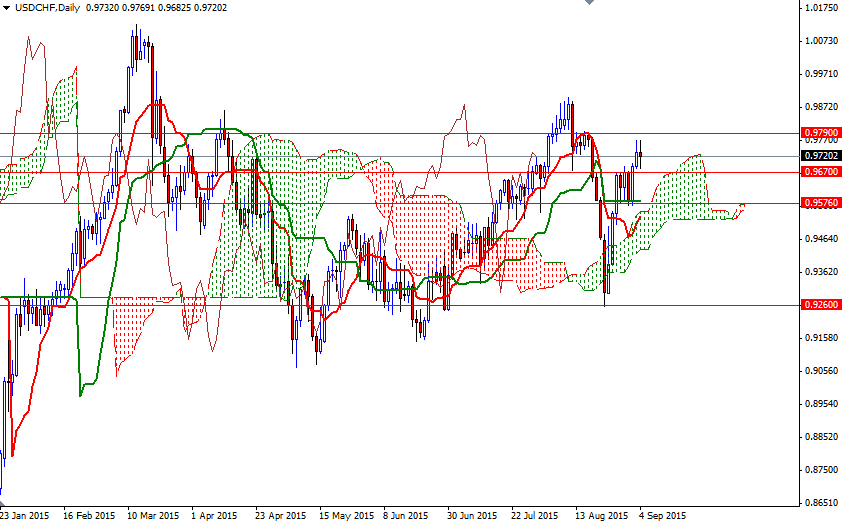Click the 1.00730 price scale value
842x523 pixels.
(822, 41)
